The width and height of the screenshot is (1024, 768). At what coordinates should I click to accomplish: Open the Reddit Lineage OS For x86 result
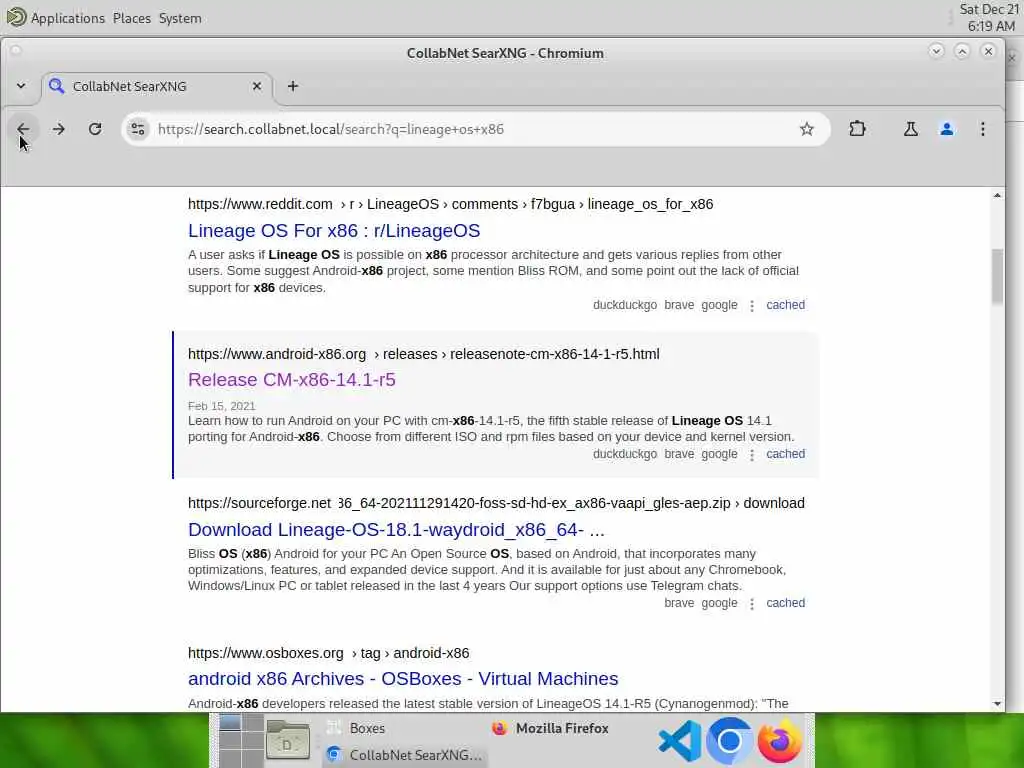click(334, 231)
